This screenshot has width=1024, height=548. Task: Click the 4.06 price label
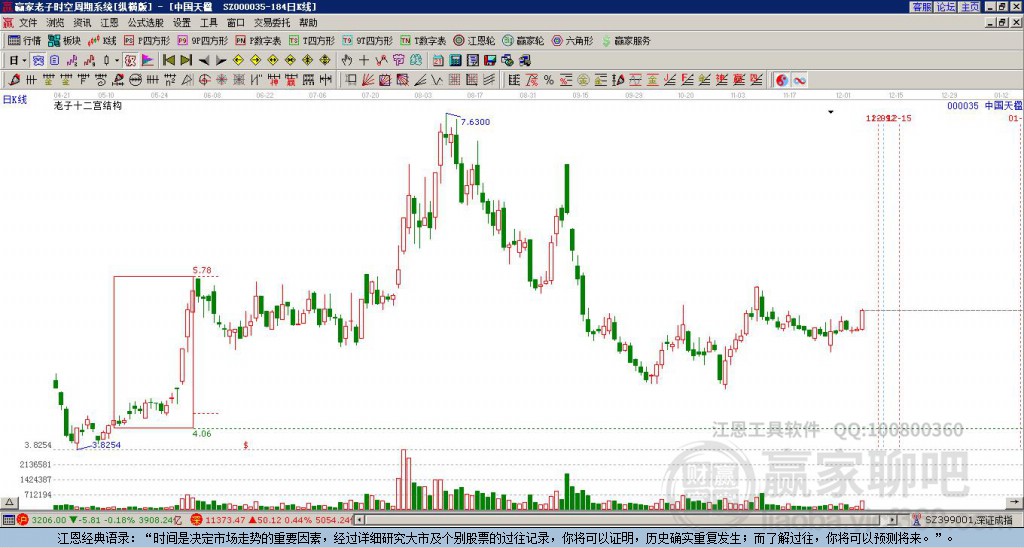[202, 434]
